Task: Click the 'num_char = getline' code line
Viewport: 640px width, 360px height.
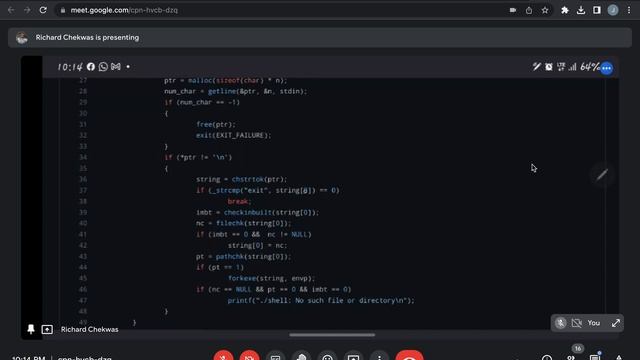Action: (x=236, y=91)
